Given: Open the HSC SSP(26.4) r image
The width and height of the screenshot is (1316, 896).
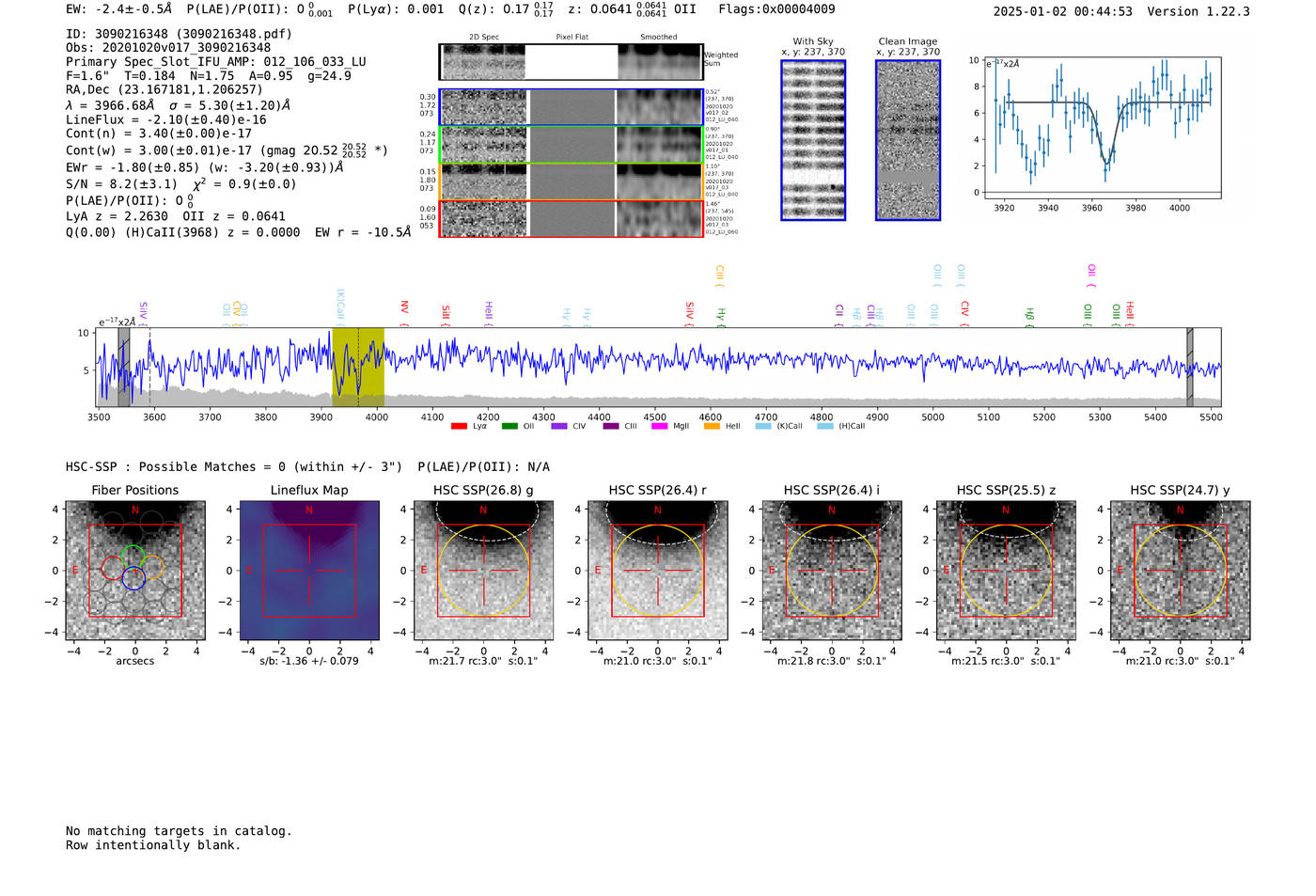Looking at the screenshot, I should point(657,570).
